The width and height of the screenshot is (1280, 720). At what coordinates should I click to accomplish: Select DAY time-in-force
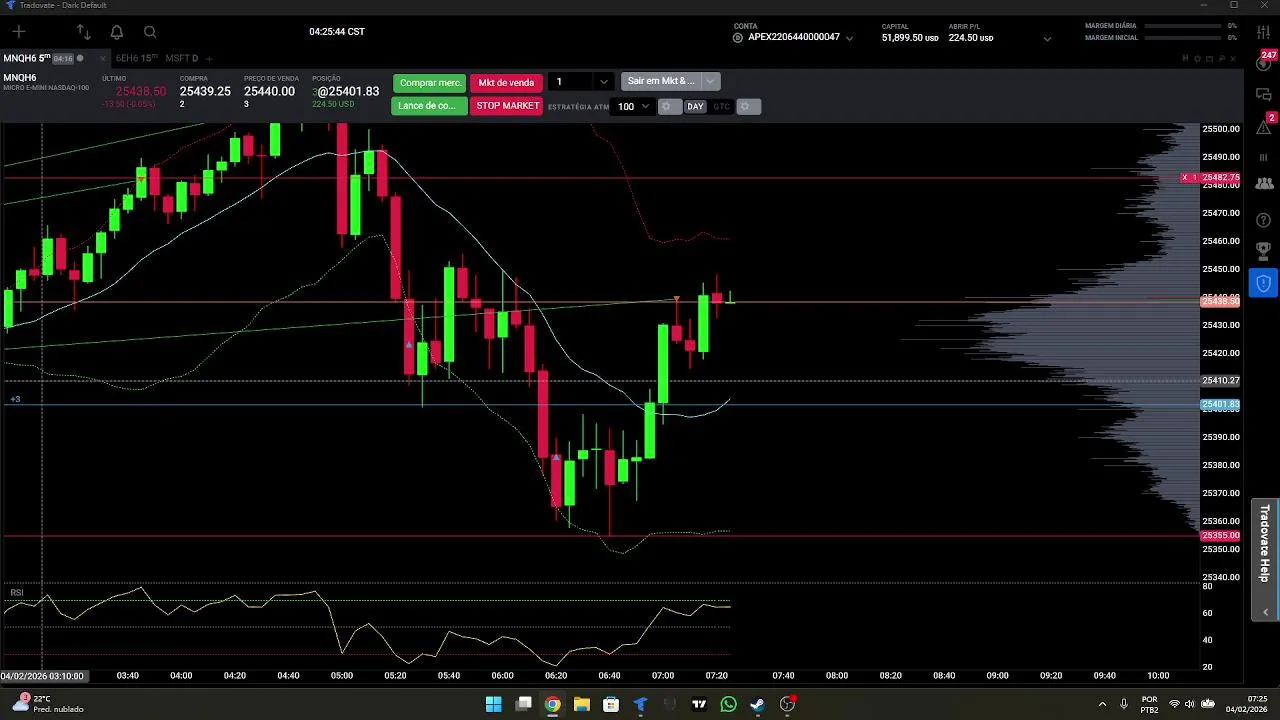click(695, 106)
